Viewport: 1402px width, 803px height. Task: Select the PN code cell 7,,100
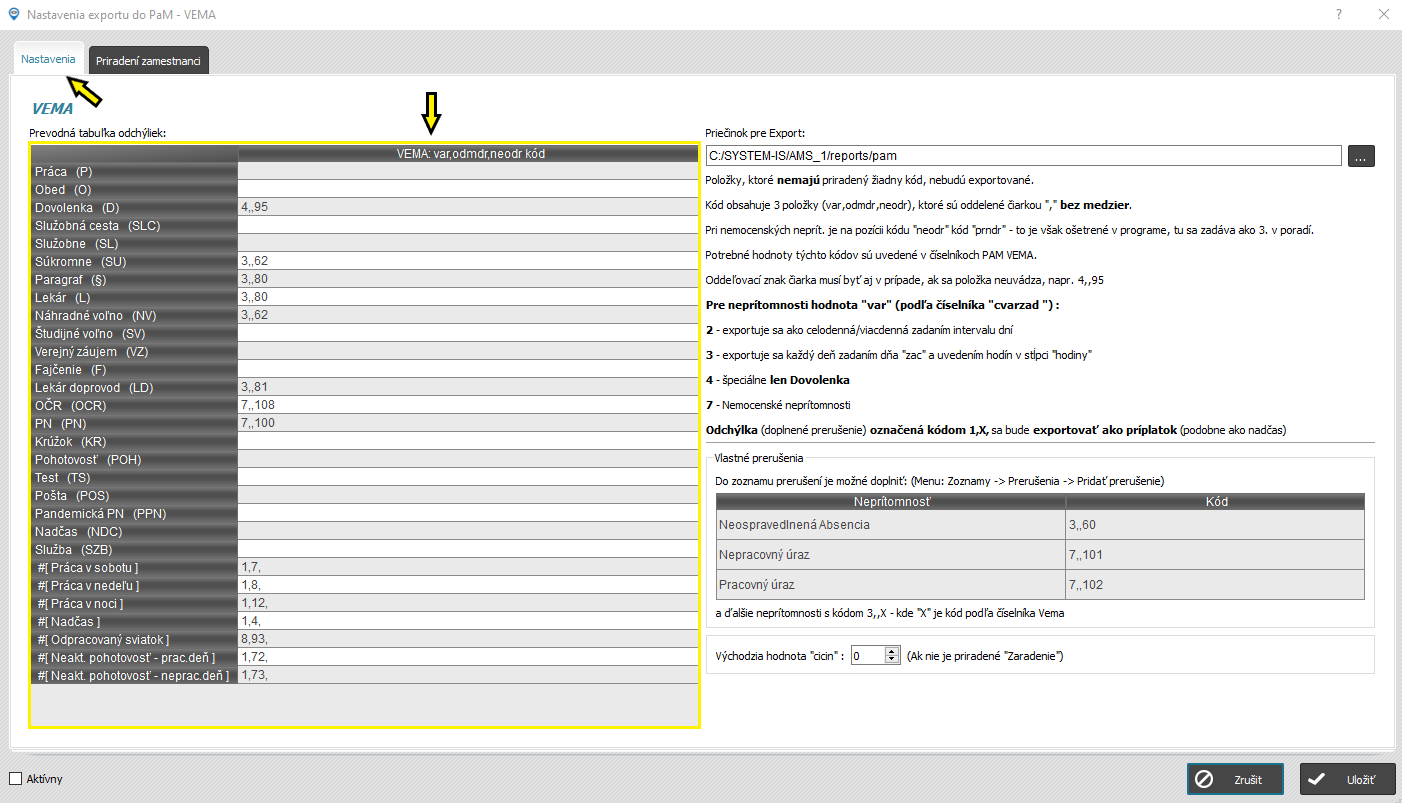pyautogui.click(x=468, y=423)
